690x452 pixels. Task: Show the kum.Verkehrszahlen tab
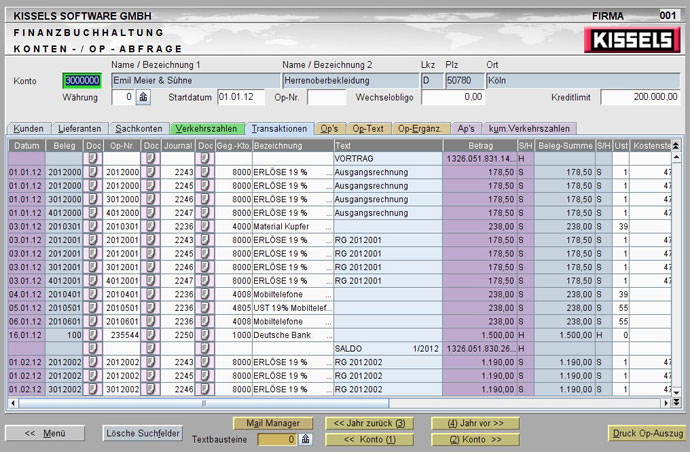click(x=529, y=129)
